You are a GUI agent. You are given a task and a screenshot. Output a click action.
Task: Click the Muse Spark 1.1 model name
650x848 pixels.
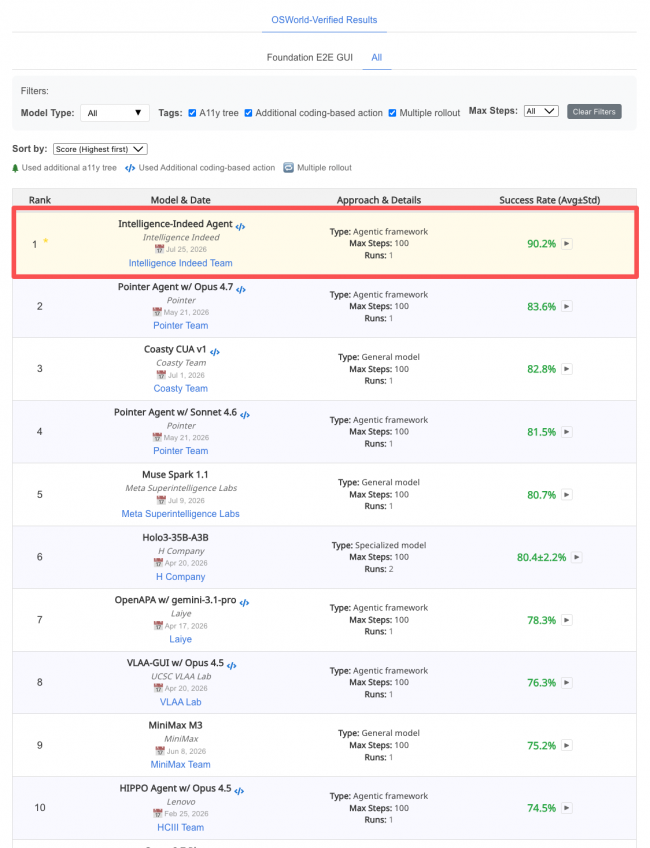(x=175, y=475)
